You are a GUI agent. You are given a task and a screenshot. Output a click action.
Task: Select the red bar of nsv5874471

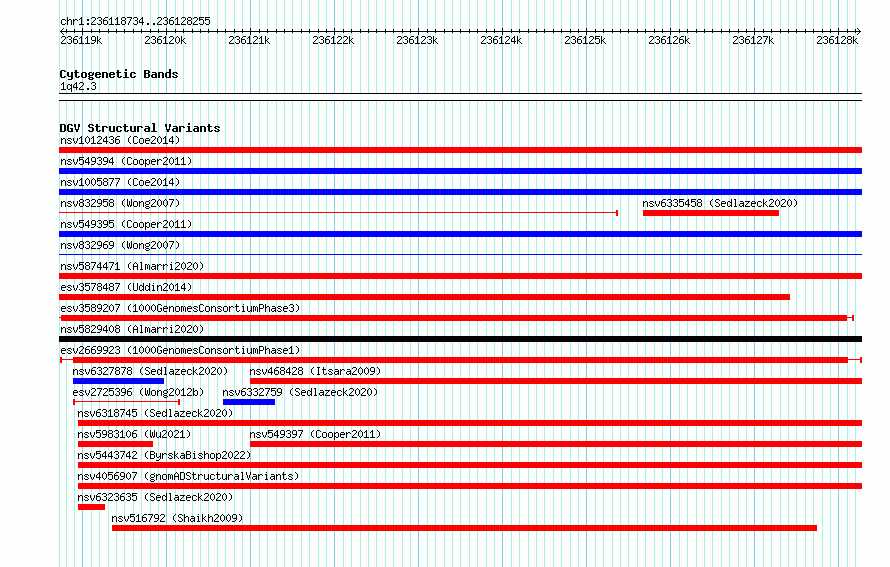(x=460, y=276)
